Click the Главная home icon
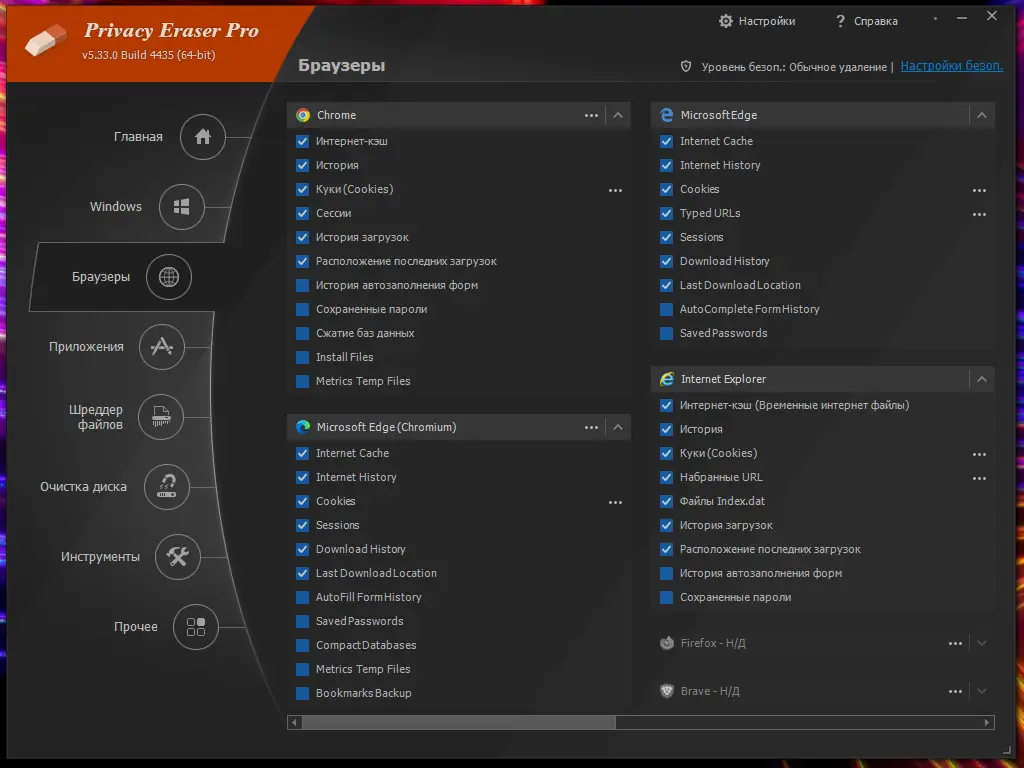The image size is (1024, 768). 203,137
